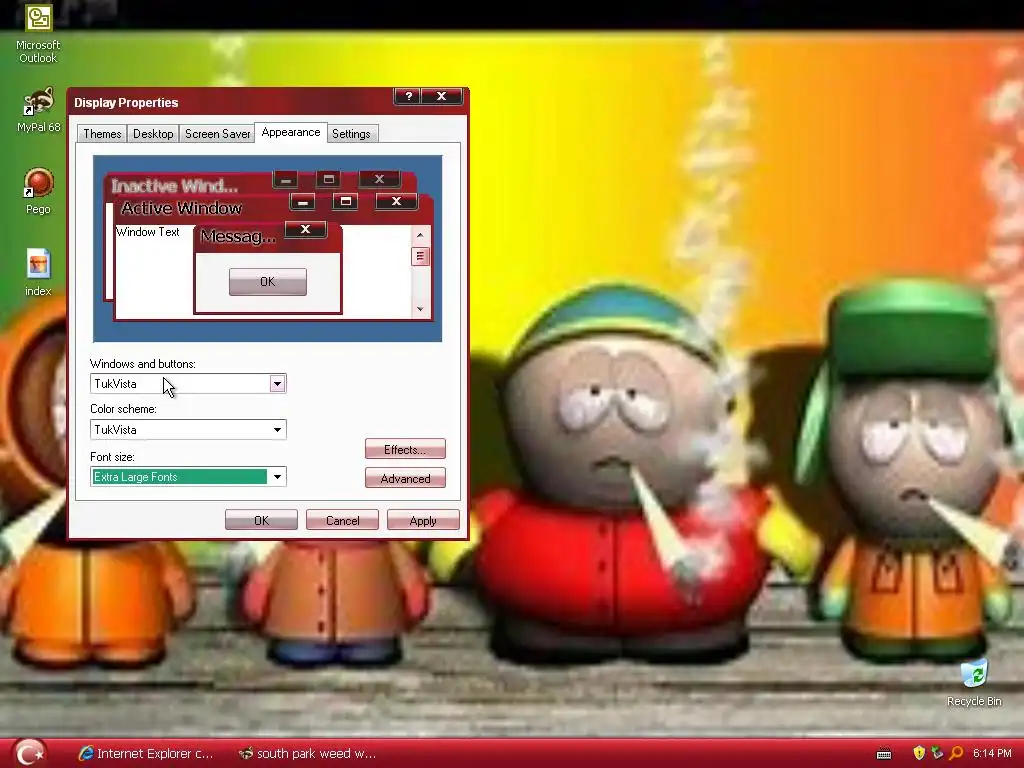
Task: Open the Start menu orb with crescent
Action: tap(29, 753)
